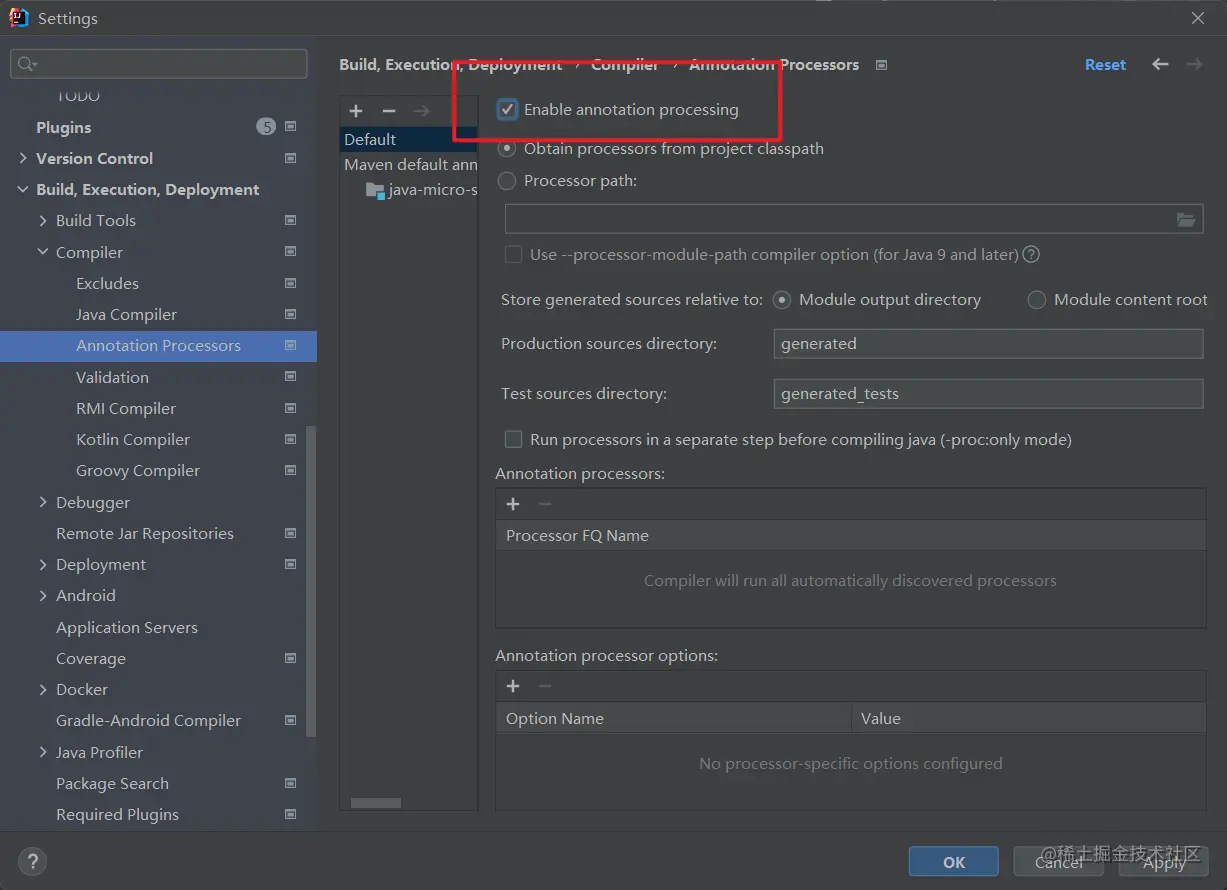Image resolution: width=1227 pixels, height=890 pixels.
Task: Click the Processor FQ Name column header
Action: click(851, 535)
